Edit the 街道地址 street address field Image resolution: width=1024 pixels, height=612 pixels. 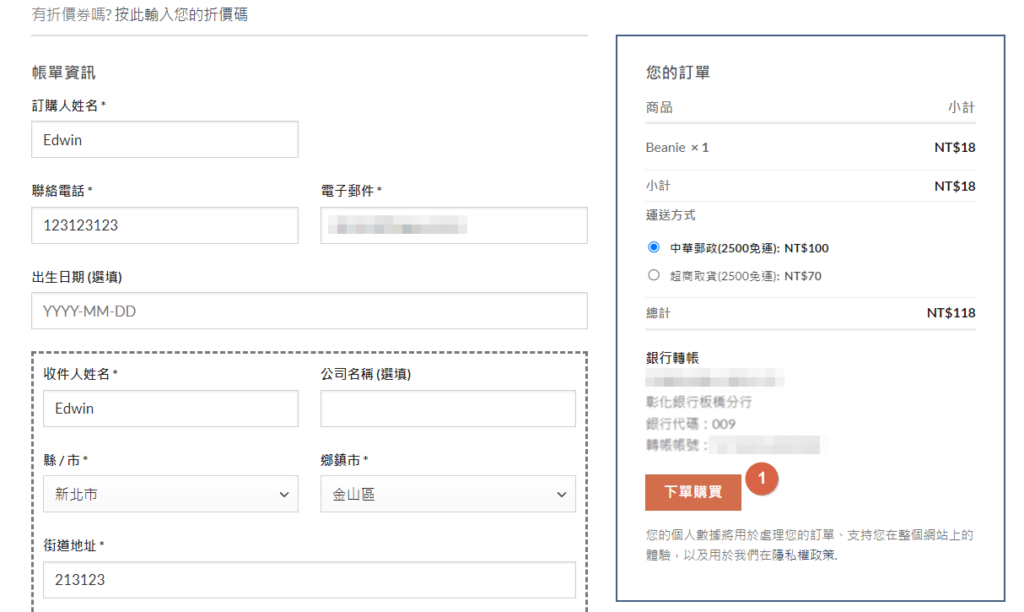pos(309,580)
